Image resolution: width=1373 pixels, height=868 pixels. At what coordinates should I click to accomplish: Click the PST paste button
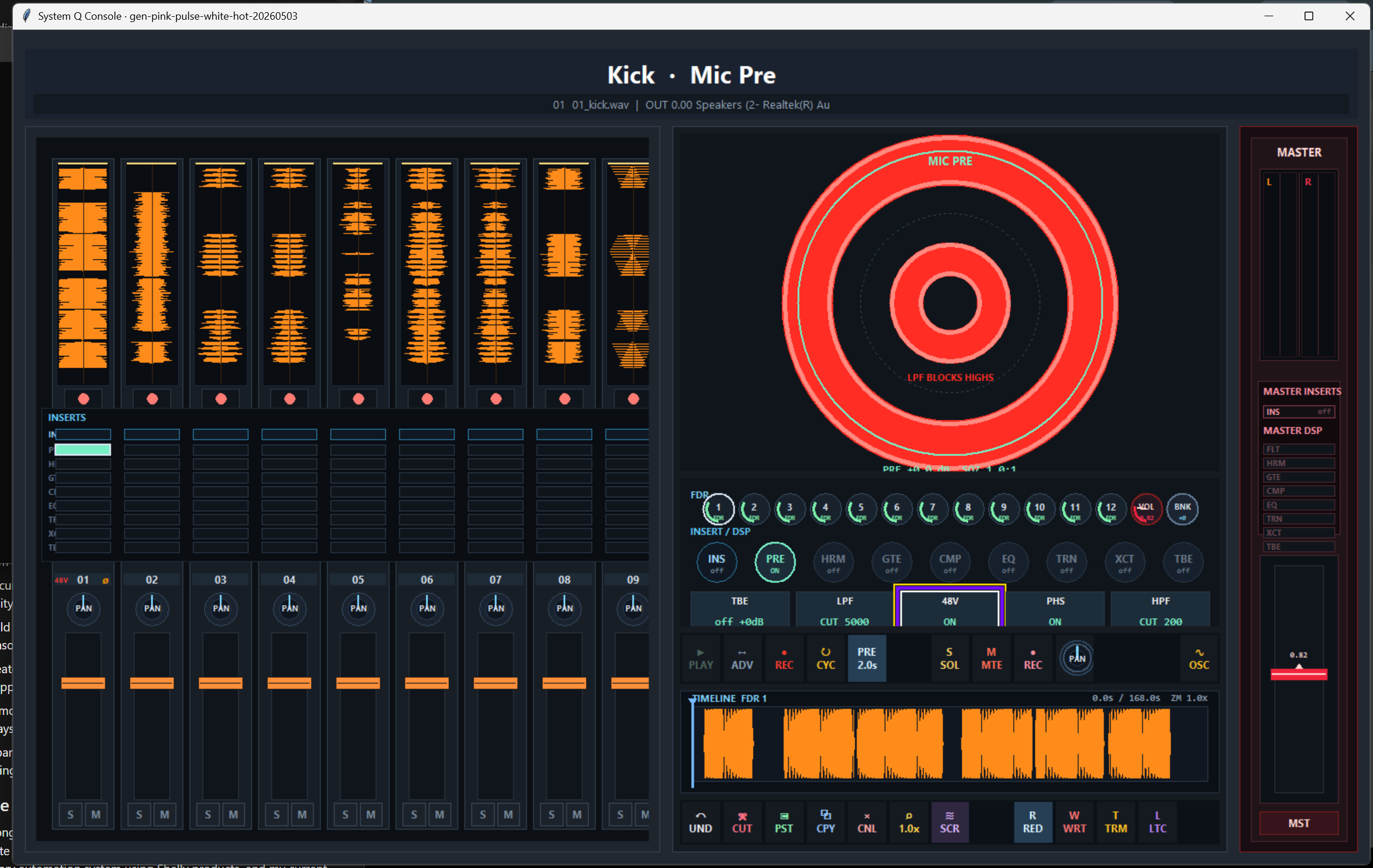click(x=784, y=822)
